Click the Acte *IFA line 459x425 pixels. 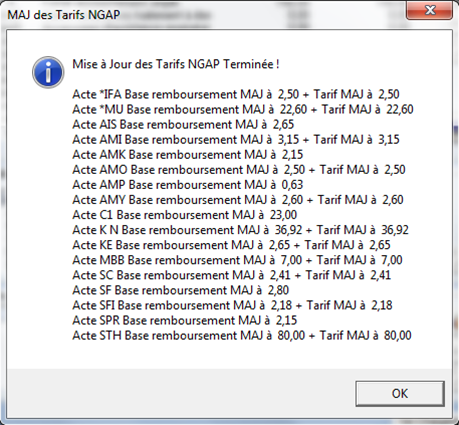coord(236,94)
